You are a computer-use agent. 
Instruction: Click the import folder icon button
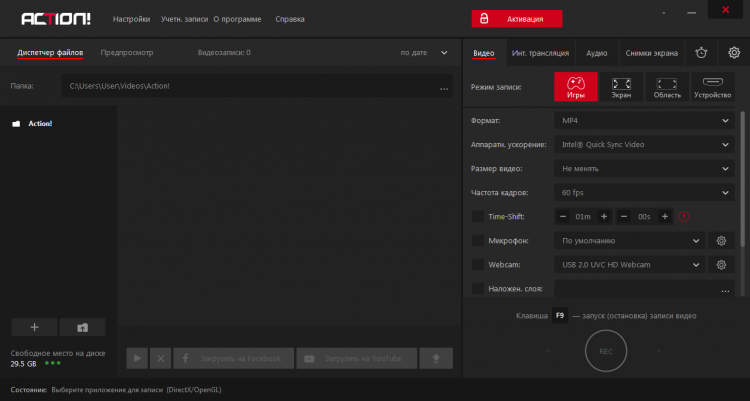83,327
